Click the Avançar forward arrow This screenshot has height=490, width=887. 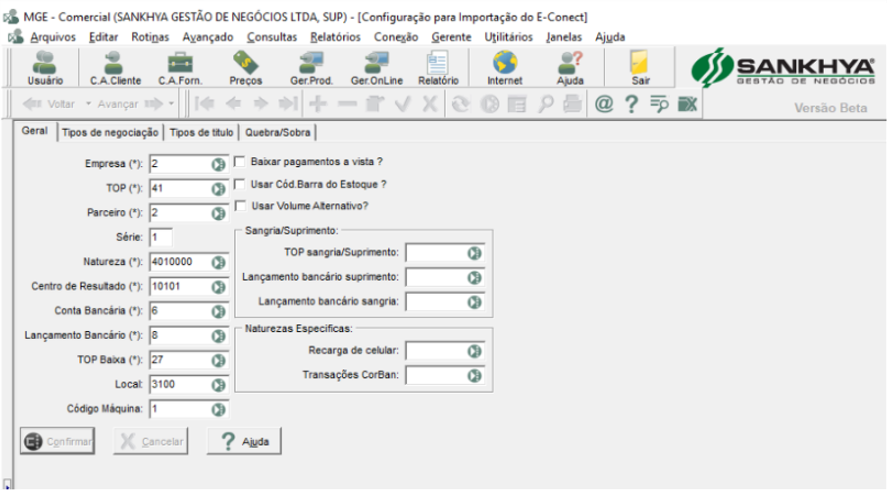130,104
